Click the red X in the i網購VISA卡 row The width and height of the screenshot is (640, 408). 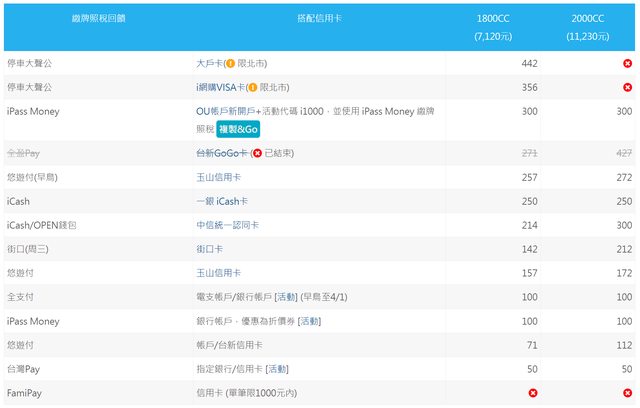pyautogui.click(x=627, y=87)
